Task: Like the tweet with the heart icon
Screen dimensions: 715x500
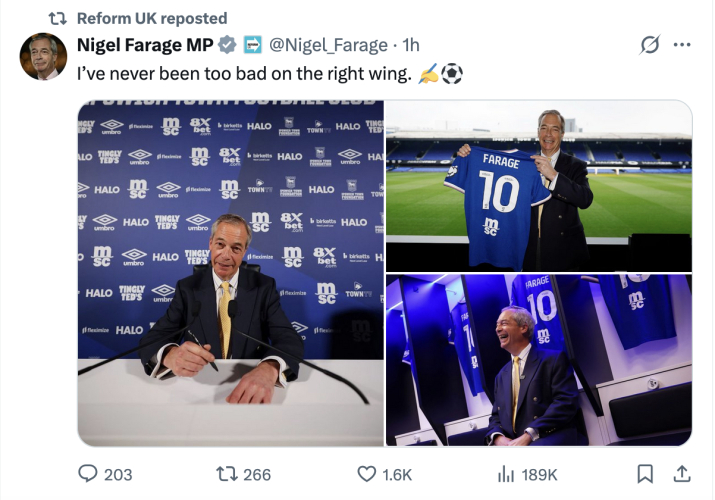Action: (366, 474)
